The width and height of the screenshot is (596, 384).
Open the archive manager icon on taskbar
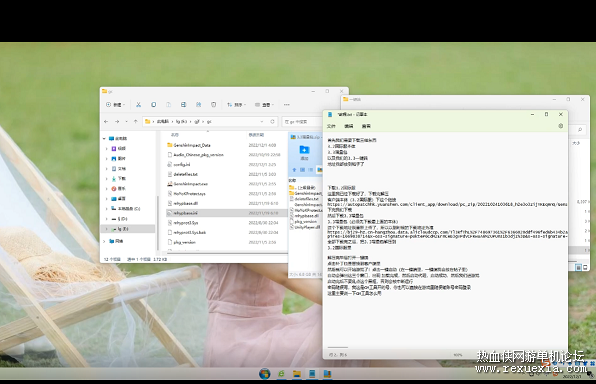click(327, 374)
